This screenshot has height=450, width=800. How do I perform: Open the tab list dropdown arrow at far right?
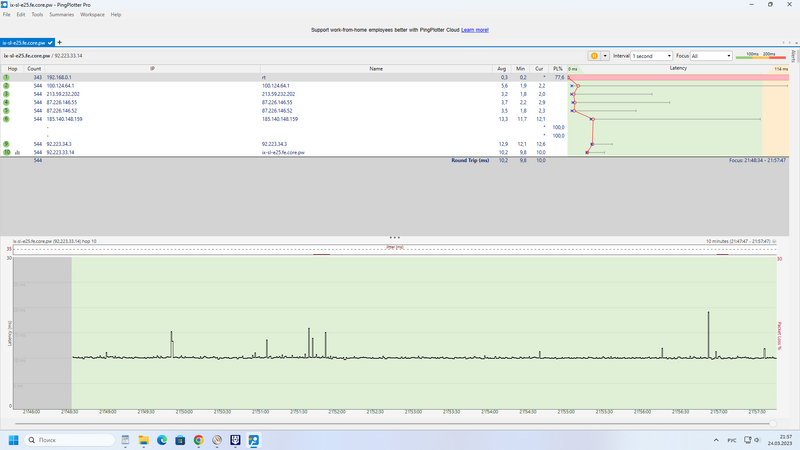tap(796, 43)
